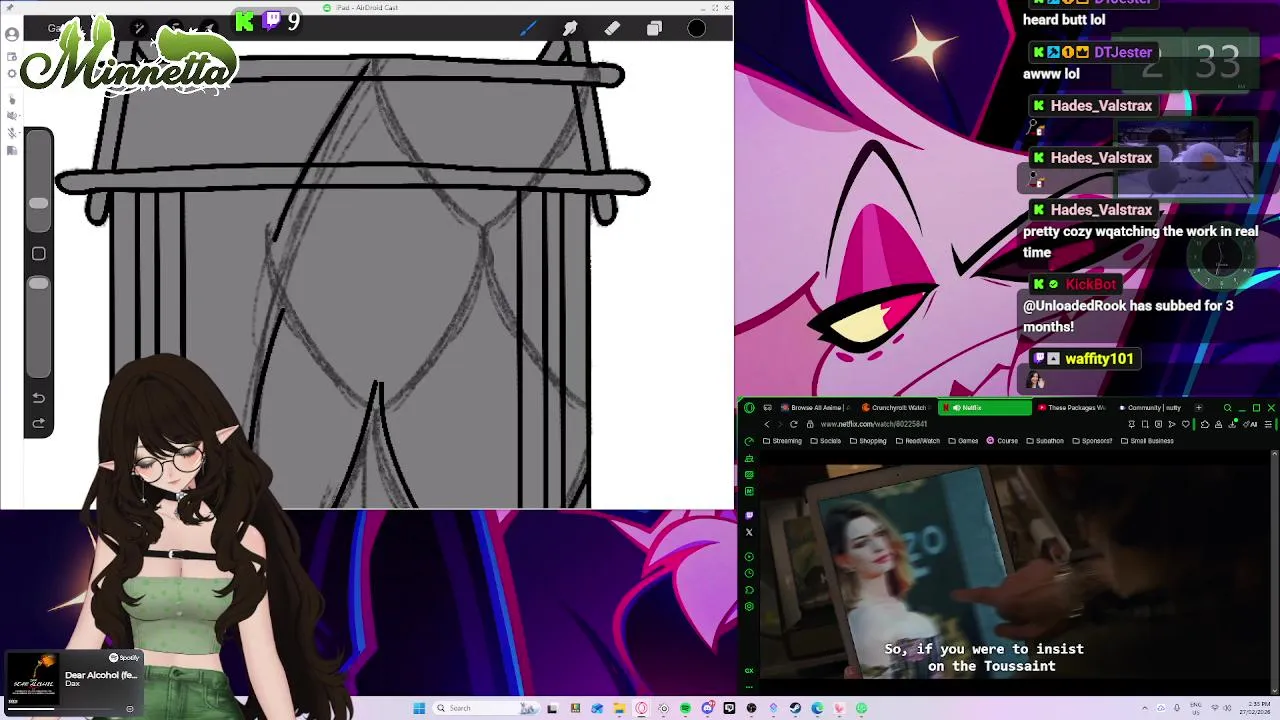
Task: Open browser AI assistant button
Action: 1251,424
